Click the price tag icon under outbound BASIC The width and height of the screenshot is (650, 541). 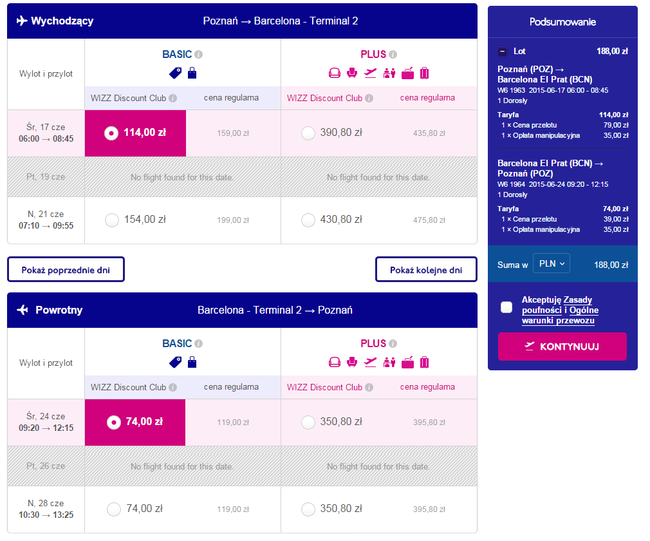175,72
